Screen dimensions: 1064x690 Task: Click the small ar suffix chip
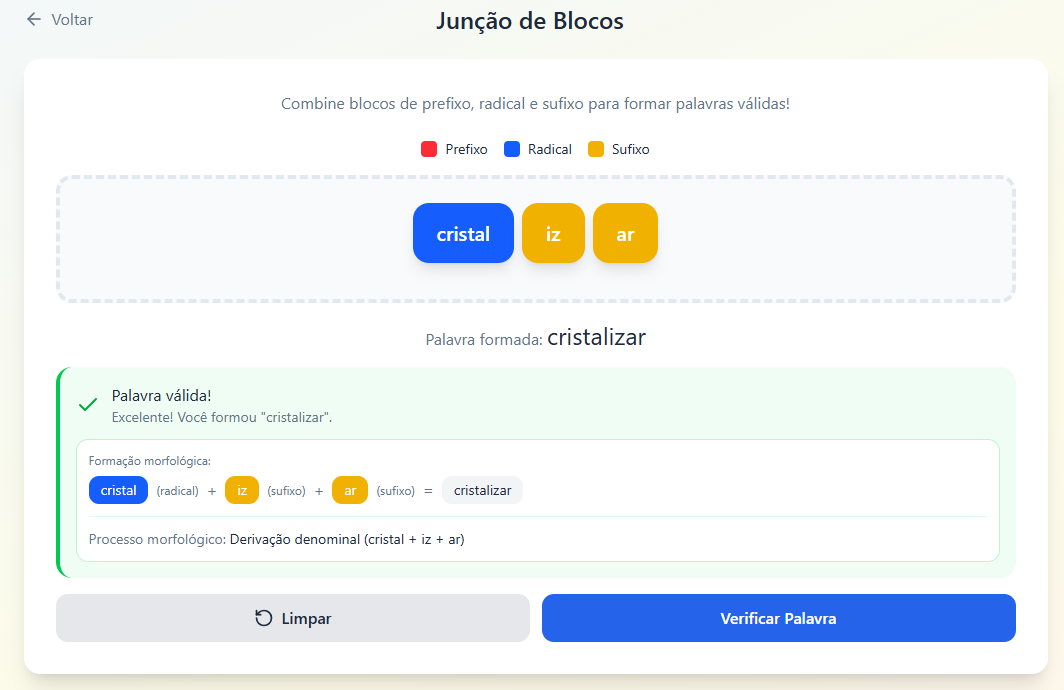point(349,491)
